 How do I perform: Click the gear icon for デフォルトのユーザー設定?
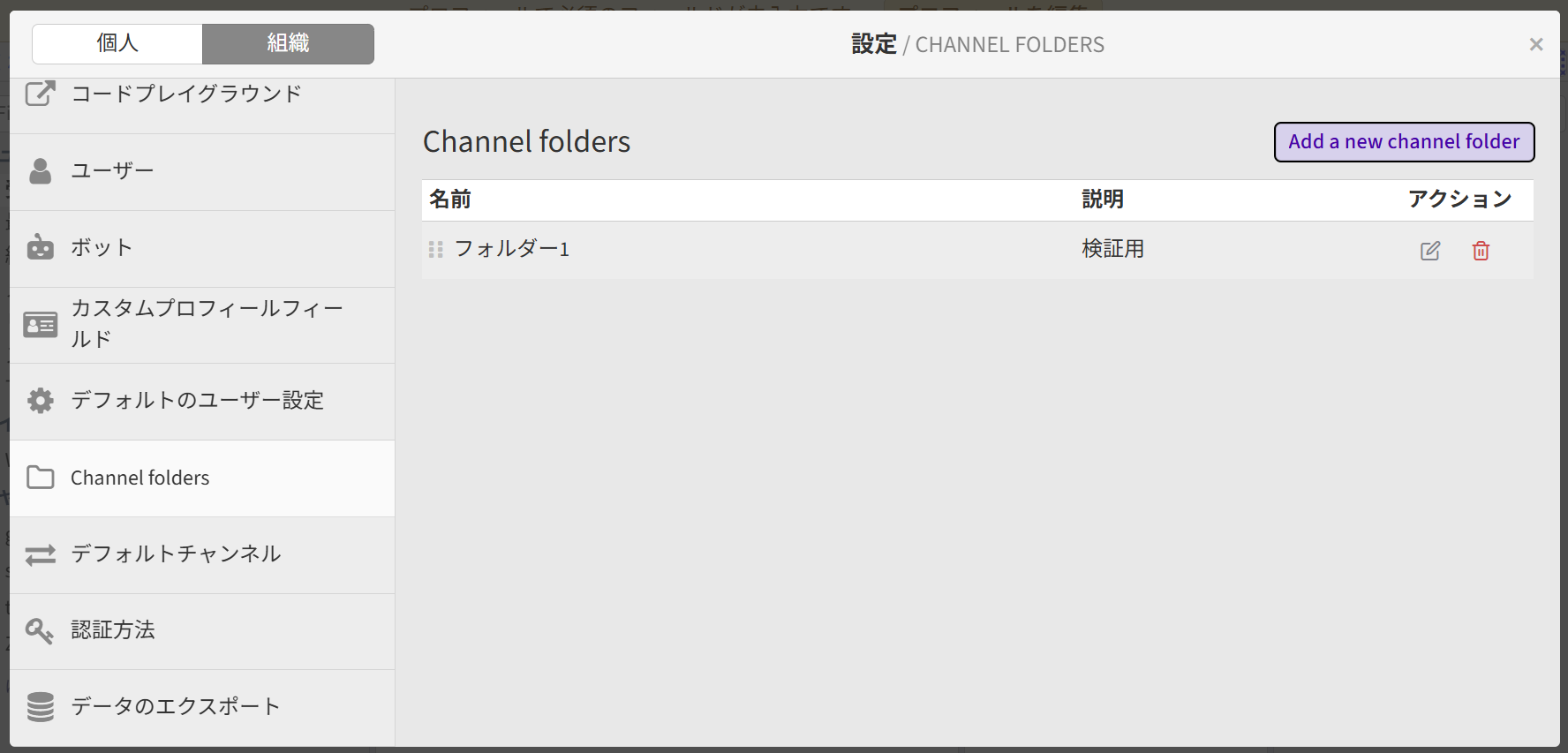[41, 401]
